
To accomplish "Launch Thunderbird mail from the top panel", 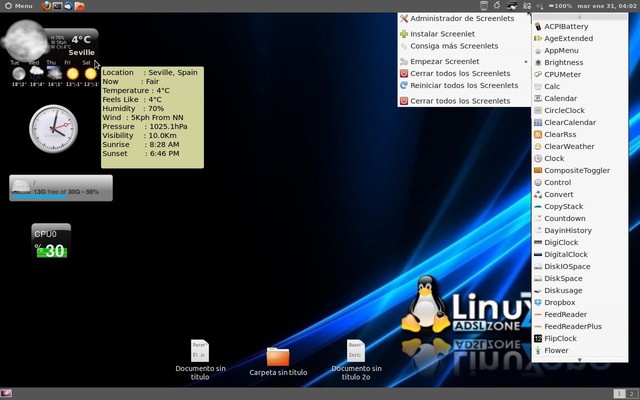I will point(68,6).
